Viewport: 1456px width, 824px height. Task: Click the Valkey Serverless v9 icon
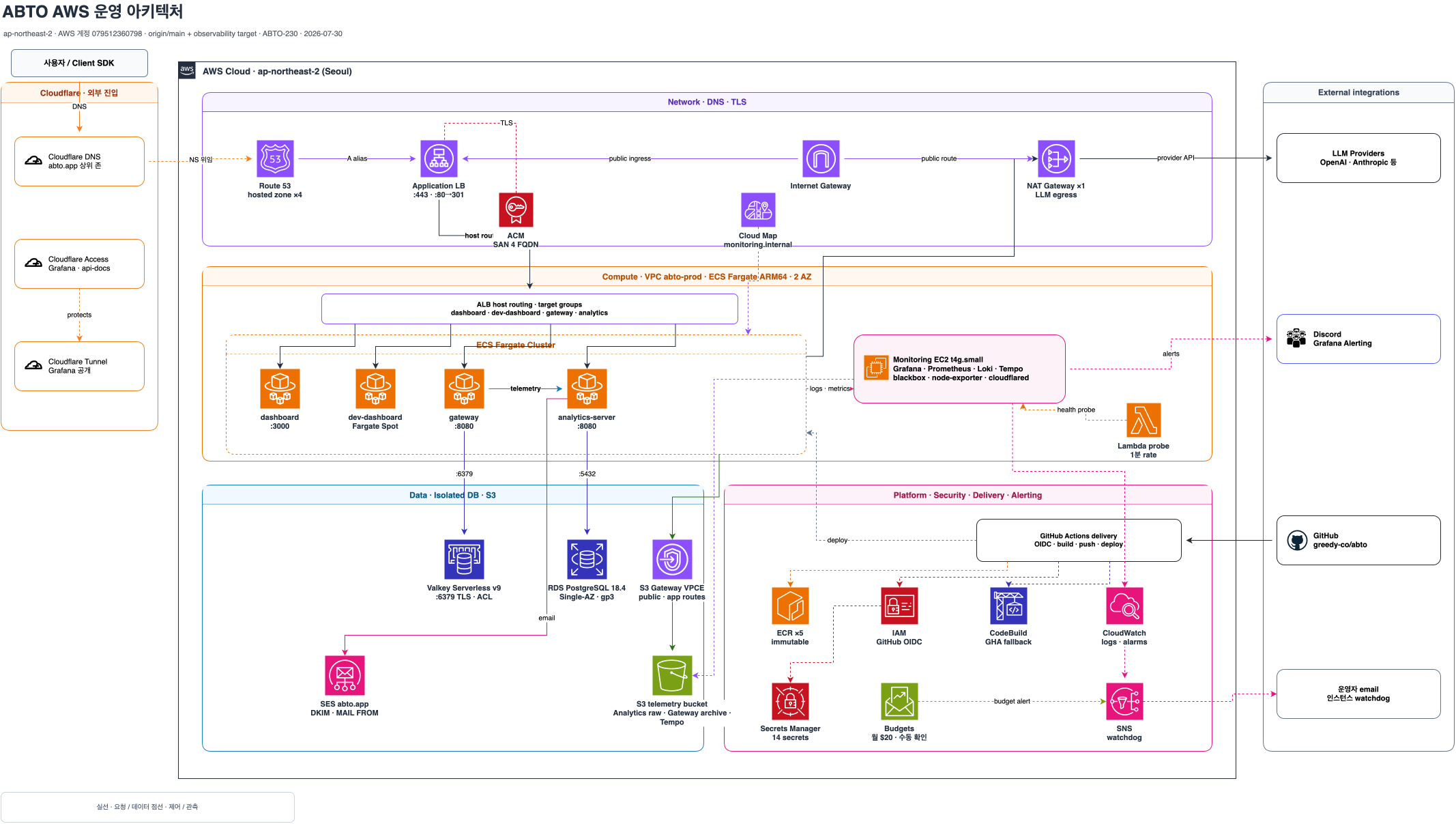click(x=464, y=560)
